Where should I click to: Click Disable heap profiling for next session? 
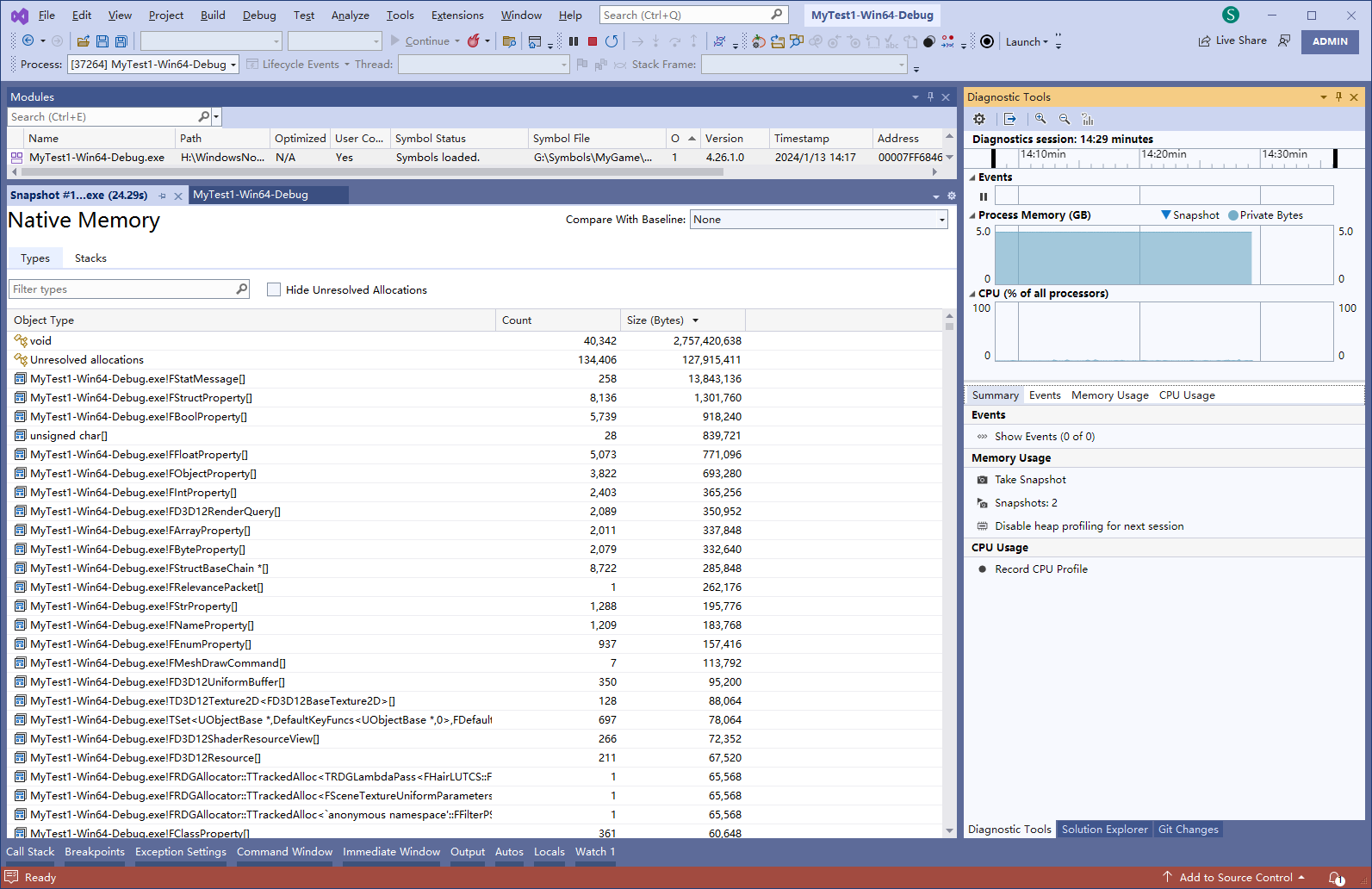[1089, 526]
